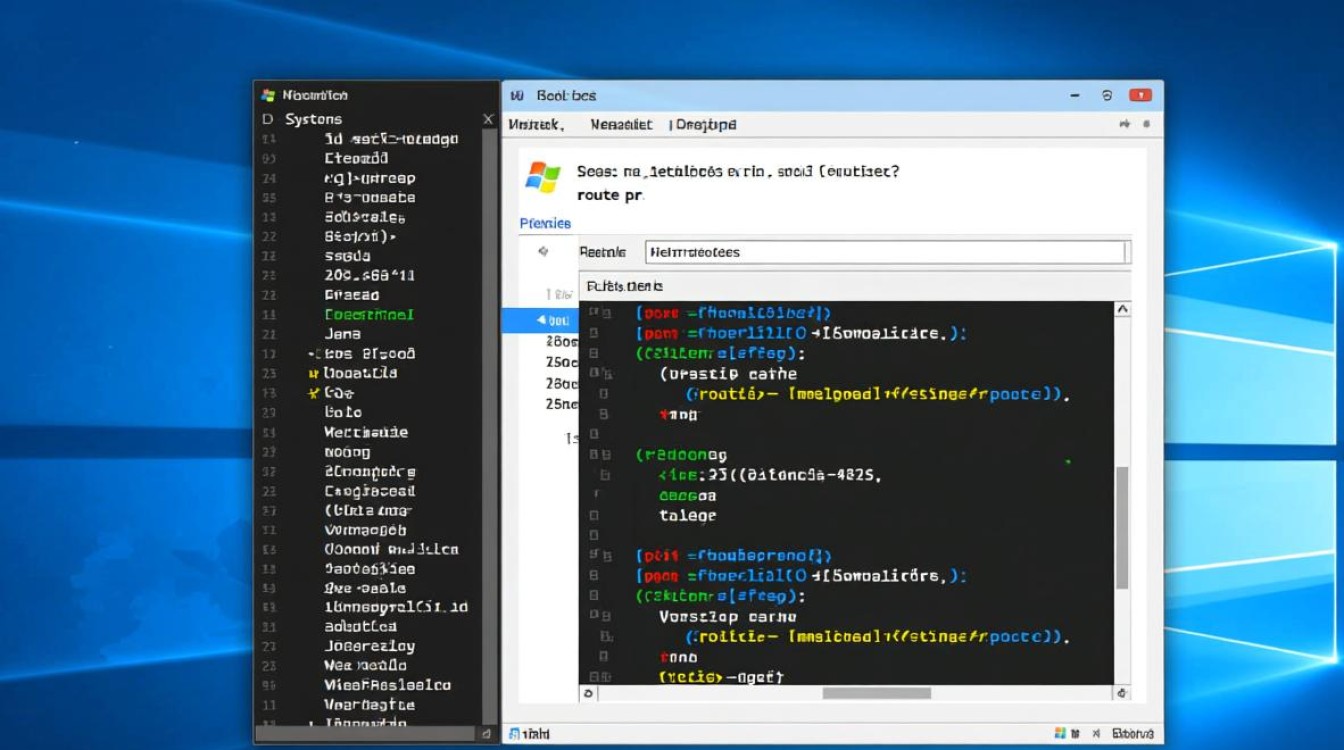Click the small icon beside the Reetnle label

click(x=544, y=252)
